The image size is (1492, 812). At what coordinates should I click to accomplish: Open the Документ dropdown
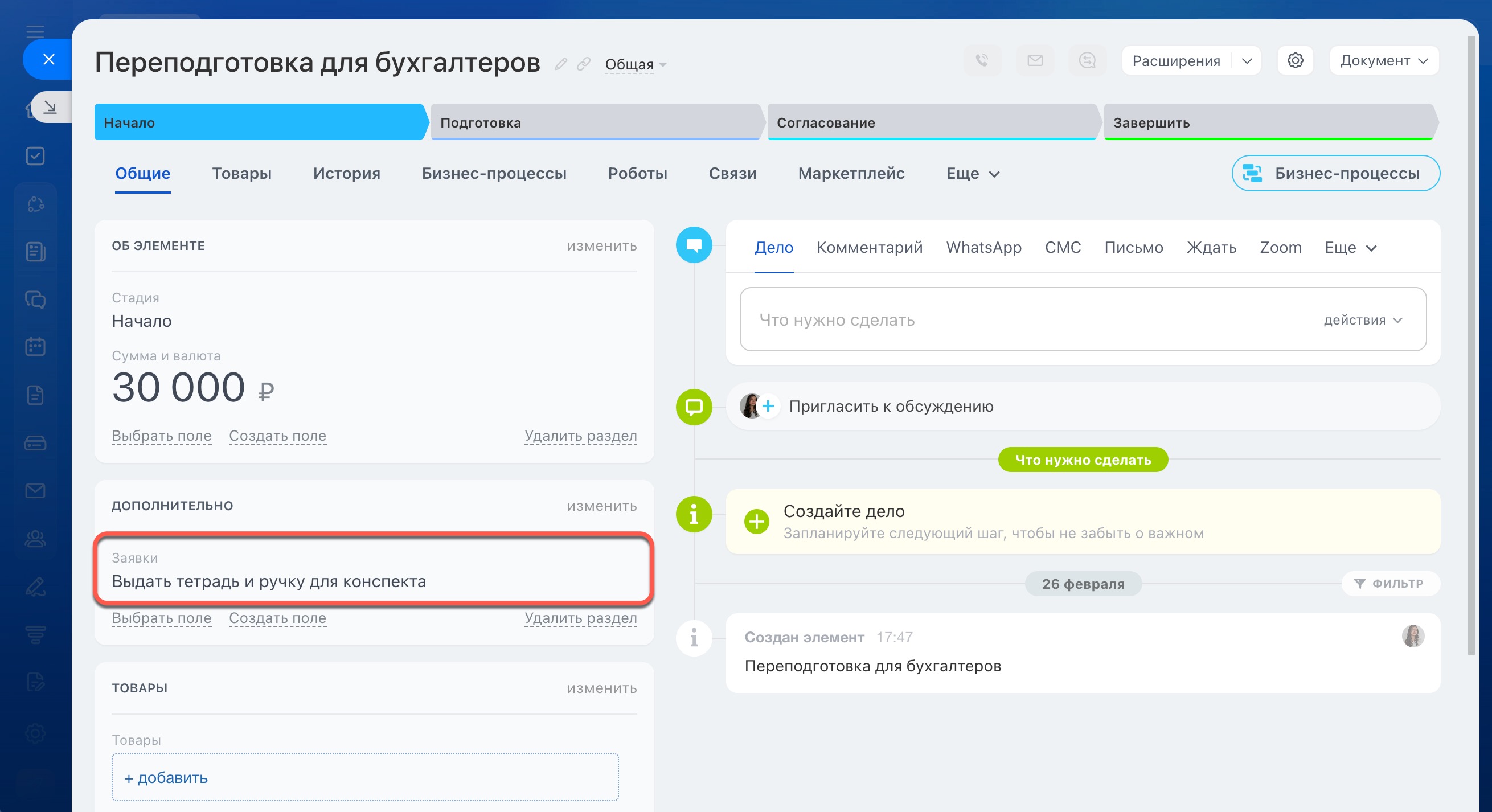(1384, 61)
